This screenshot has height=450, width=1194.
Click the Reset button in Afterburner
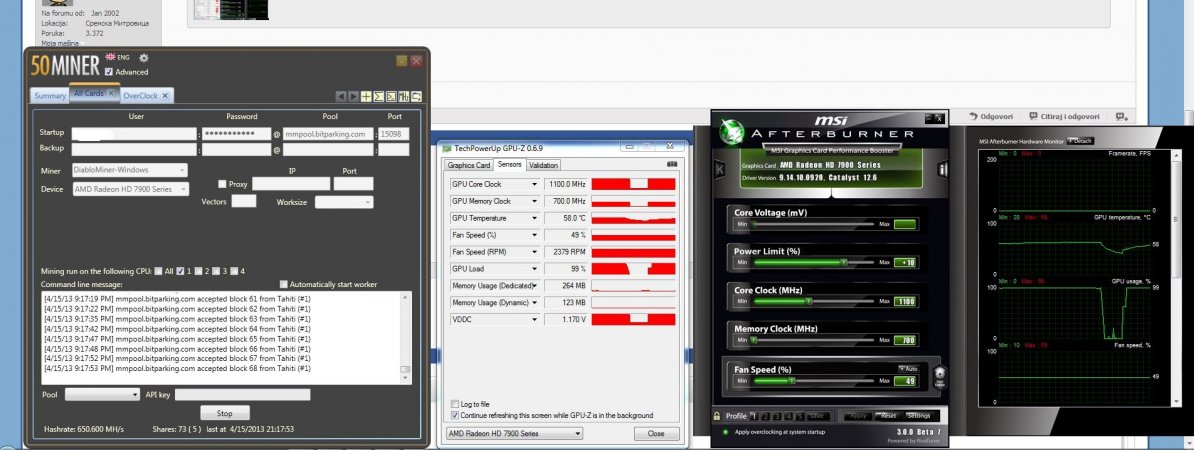coord(888,416)
